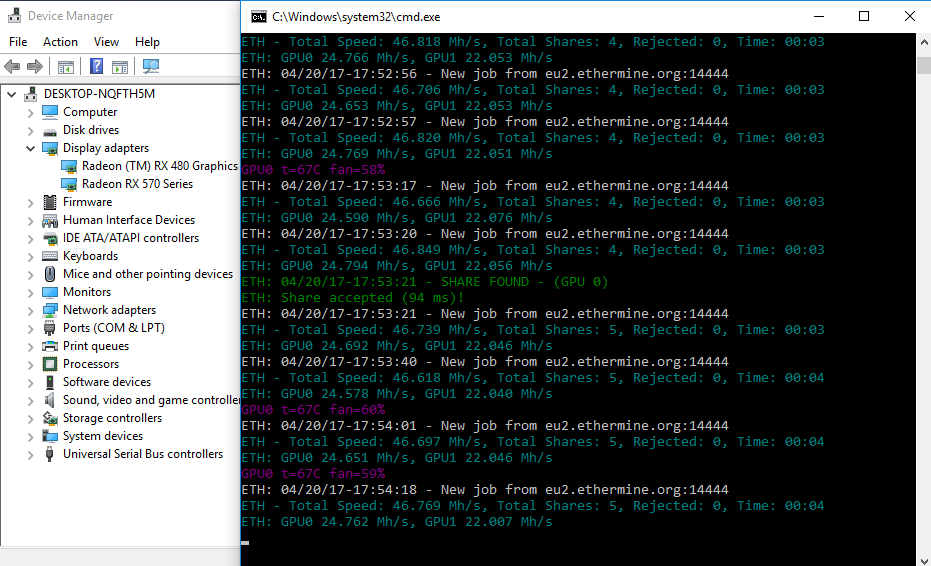This screenshot has width=931, height=566.
Task: Open the Action menu
Action: pos(60,42)
